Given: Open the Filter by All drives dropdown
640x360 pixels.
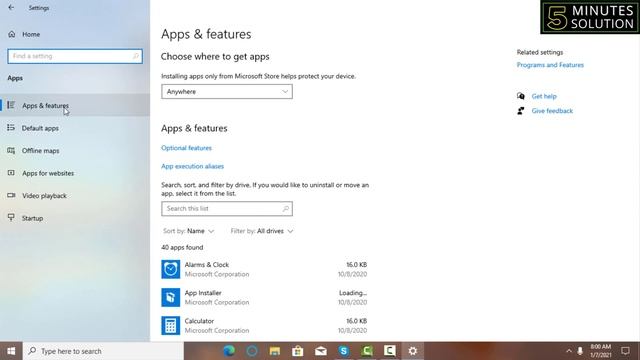Looking at the screenshot, I should point(262,231).
